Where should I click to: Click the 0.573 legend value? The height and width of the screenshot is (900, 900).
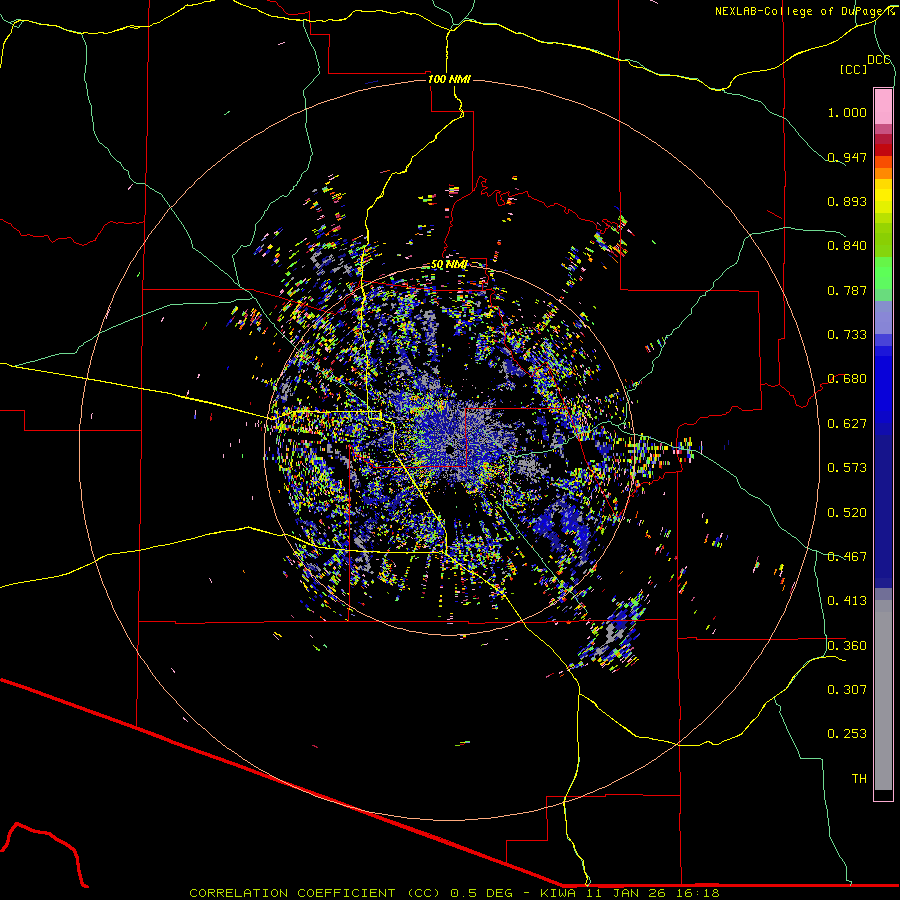click(x=847, y=468)
